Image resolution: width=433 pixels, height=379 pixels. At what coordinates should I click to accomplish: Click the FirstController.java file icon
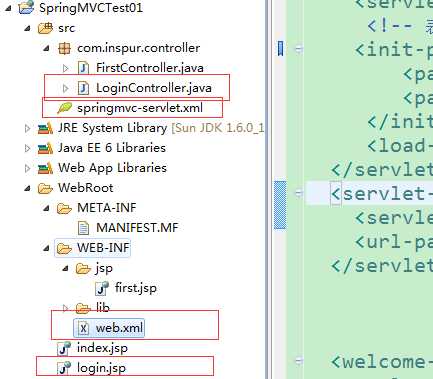tap(83, 68)
